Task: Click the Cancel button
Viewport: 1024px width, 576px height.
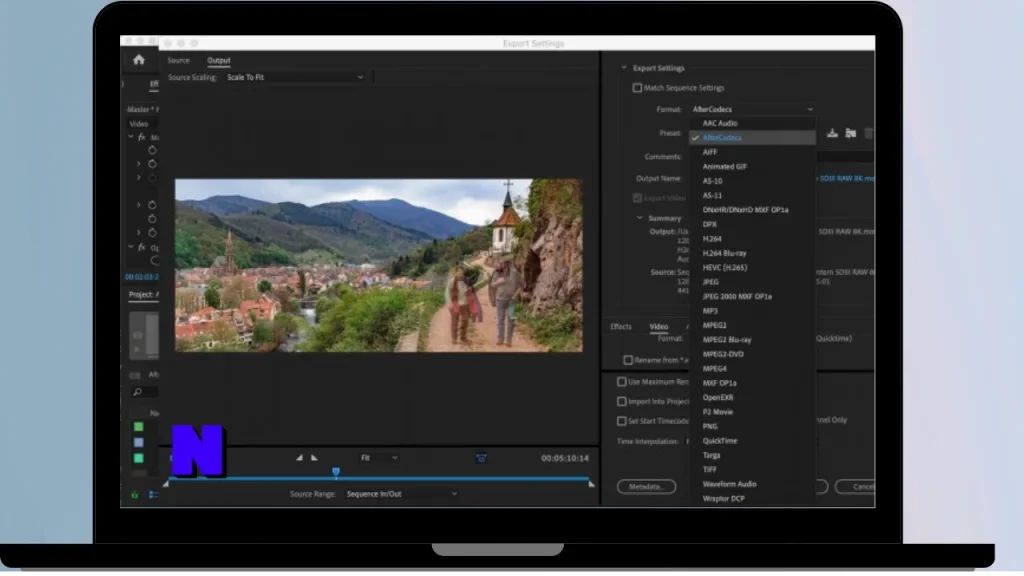Action: pos(856,487)
